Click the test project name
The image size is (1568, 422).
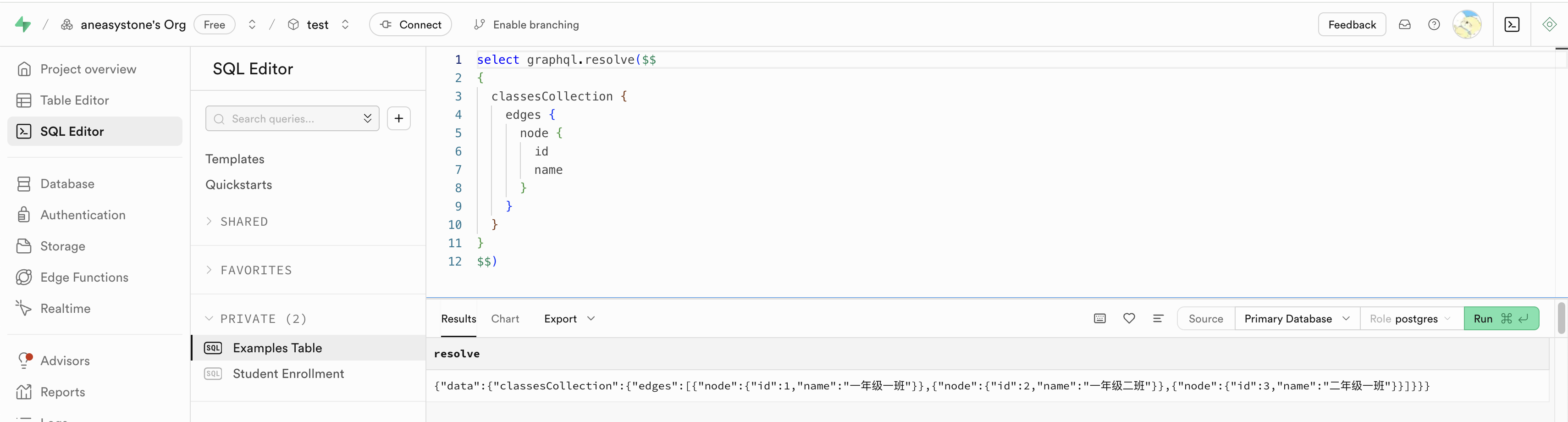(317, 24)
